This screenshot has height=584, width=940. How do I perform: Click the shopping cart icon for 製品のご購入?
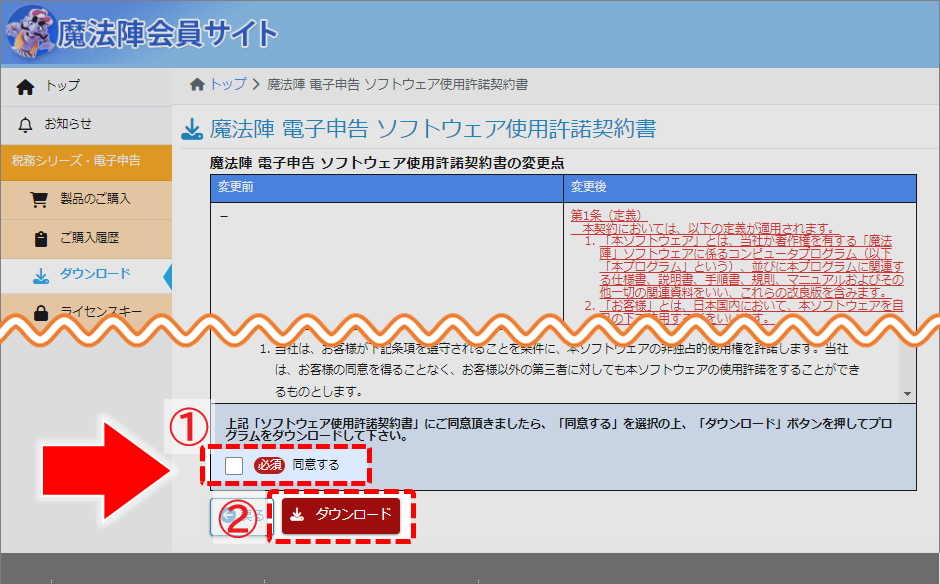pyautogui.click(x=40, y=199)
